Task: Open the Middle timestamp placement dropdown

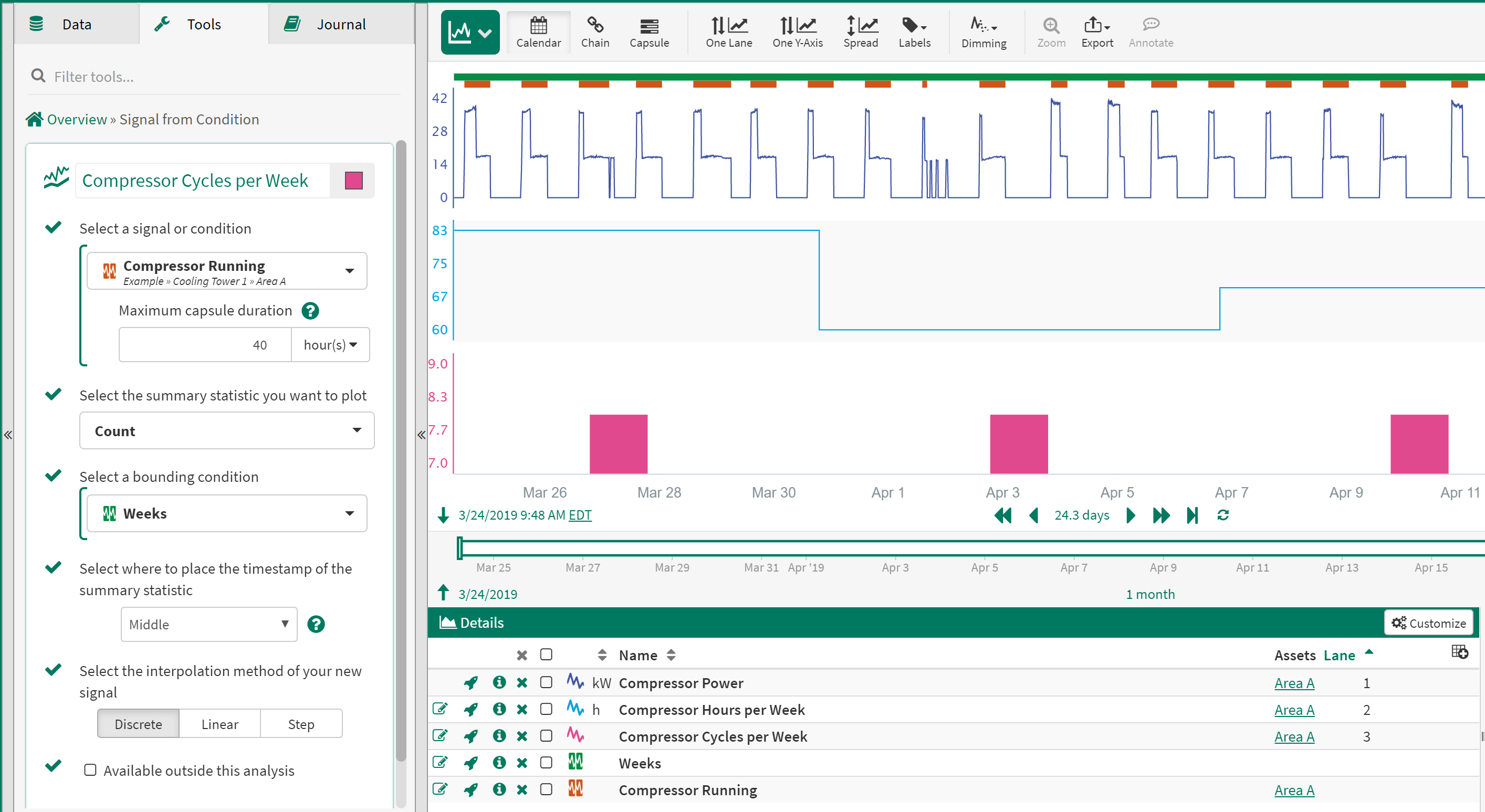Action: pyautogui.click(x=208, y=624)
